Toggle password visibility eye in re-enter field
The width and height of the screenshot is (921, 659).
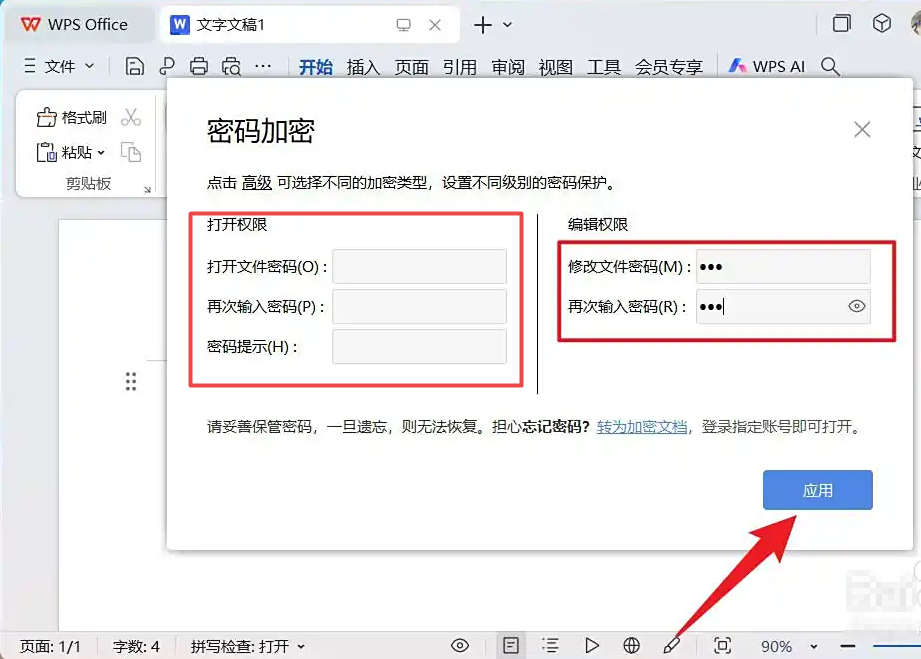tap(856, 307)
